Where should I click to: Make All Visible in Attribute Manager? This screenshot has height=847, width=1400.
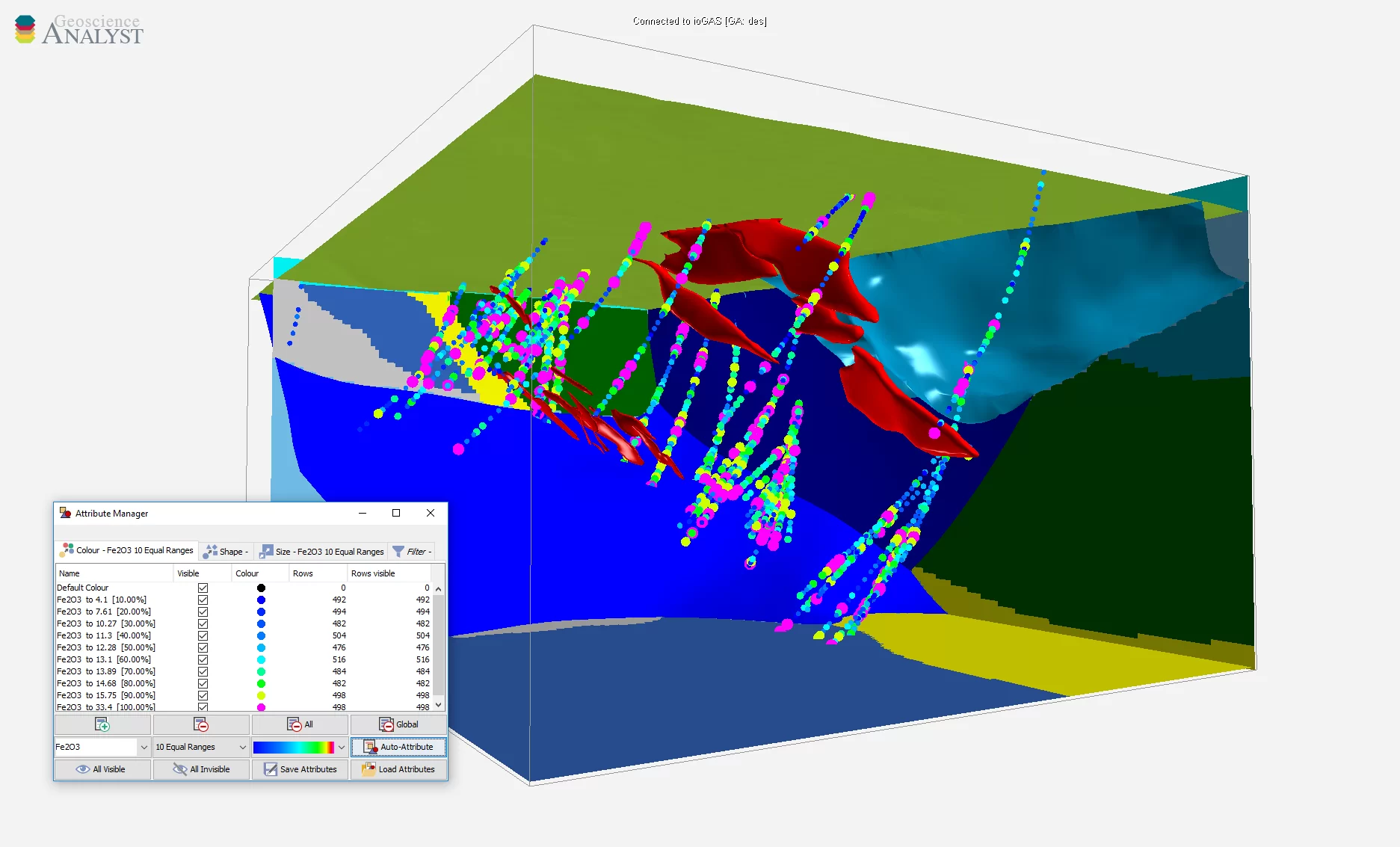[x=102, y=769]
